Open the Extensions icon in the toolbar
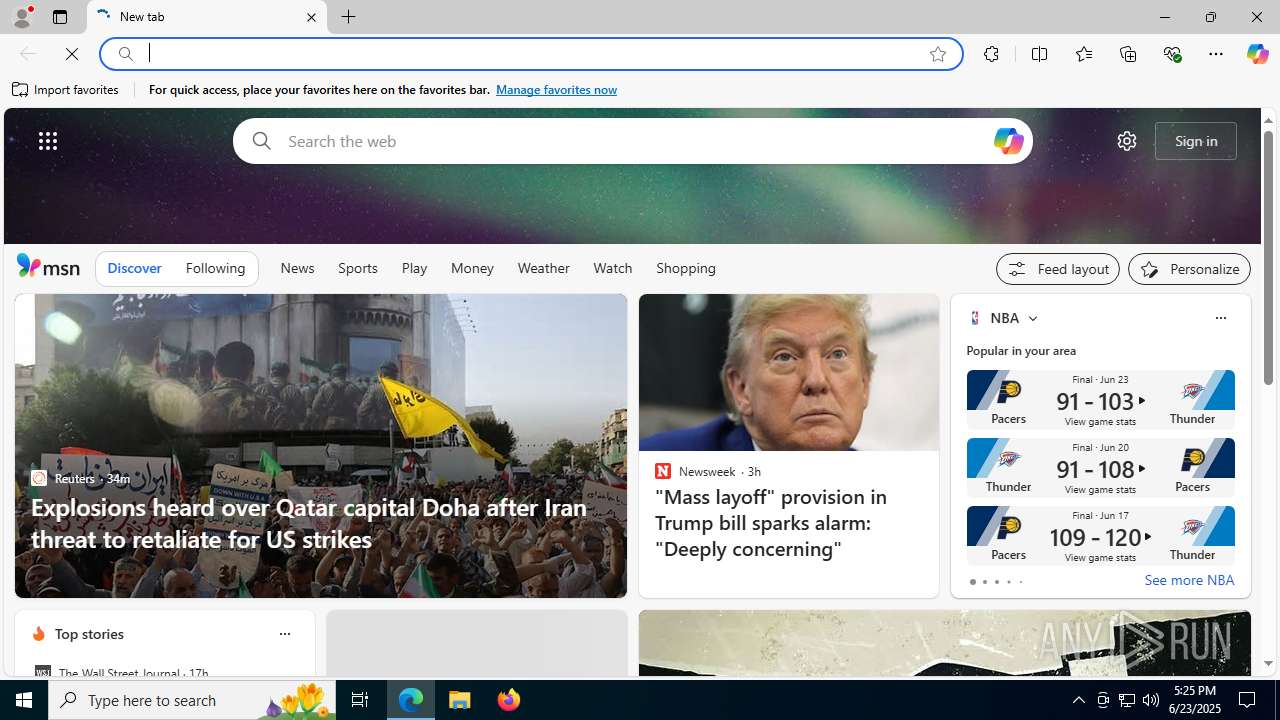Image resolution: width=1280 pixels, height=720 pixels. [991, 54]
